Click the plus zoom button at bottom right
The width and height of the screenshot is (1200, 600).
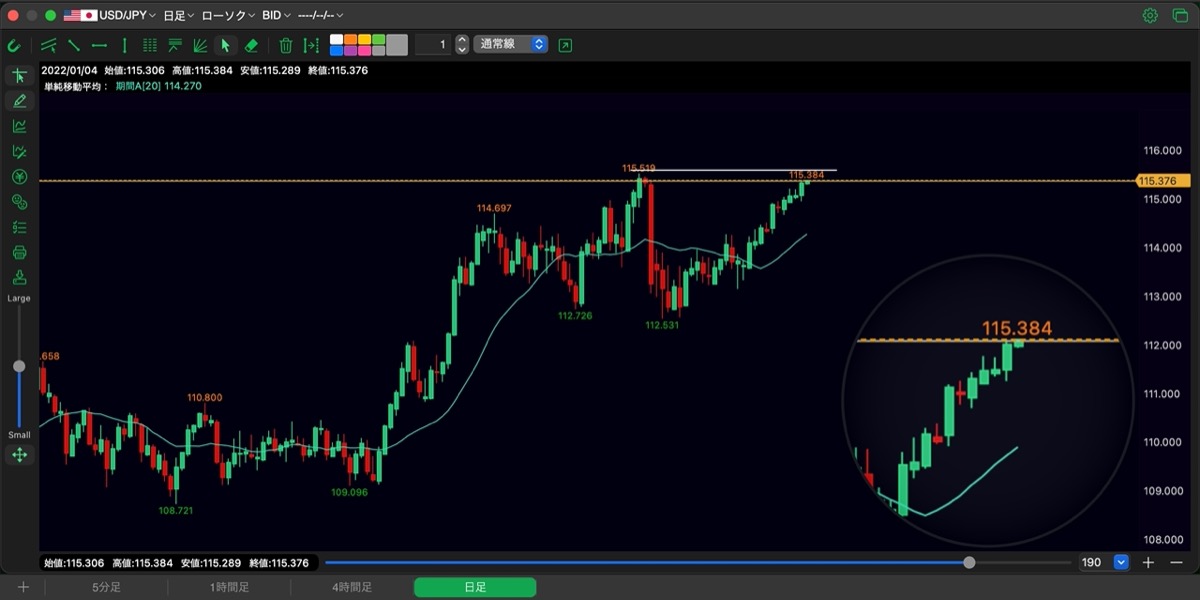(x=1149, y=563)
